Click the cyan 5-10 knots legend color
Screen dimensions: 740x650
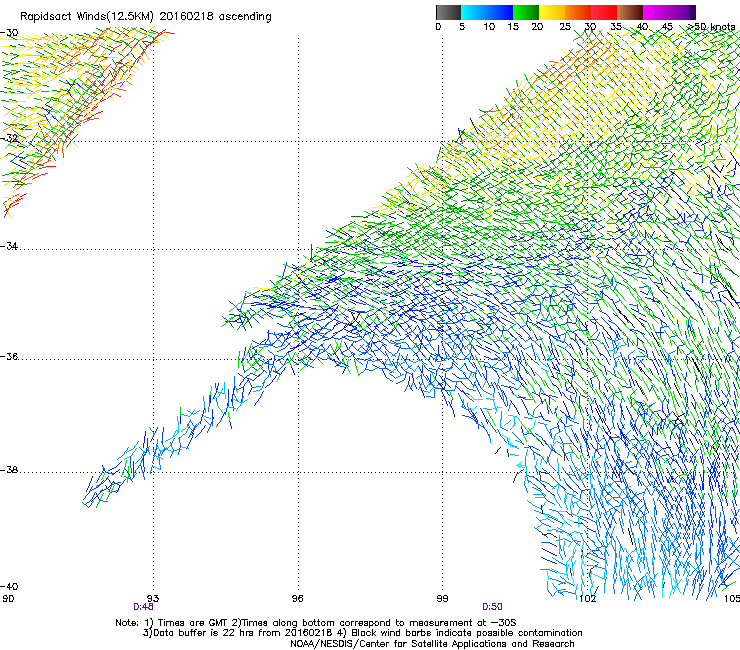click(474, 12)
